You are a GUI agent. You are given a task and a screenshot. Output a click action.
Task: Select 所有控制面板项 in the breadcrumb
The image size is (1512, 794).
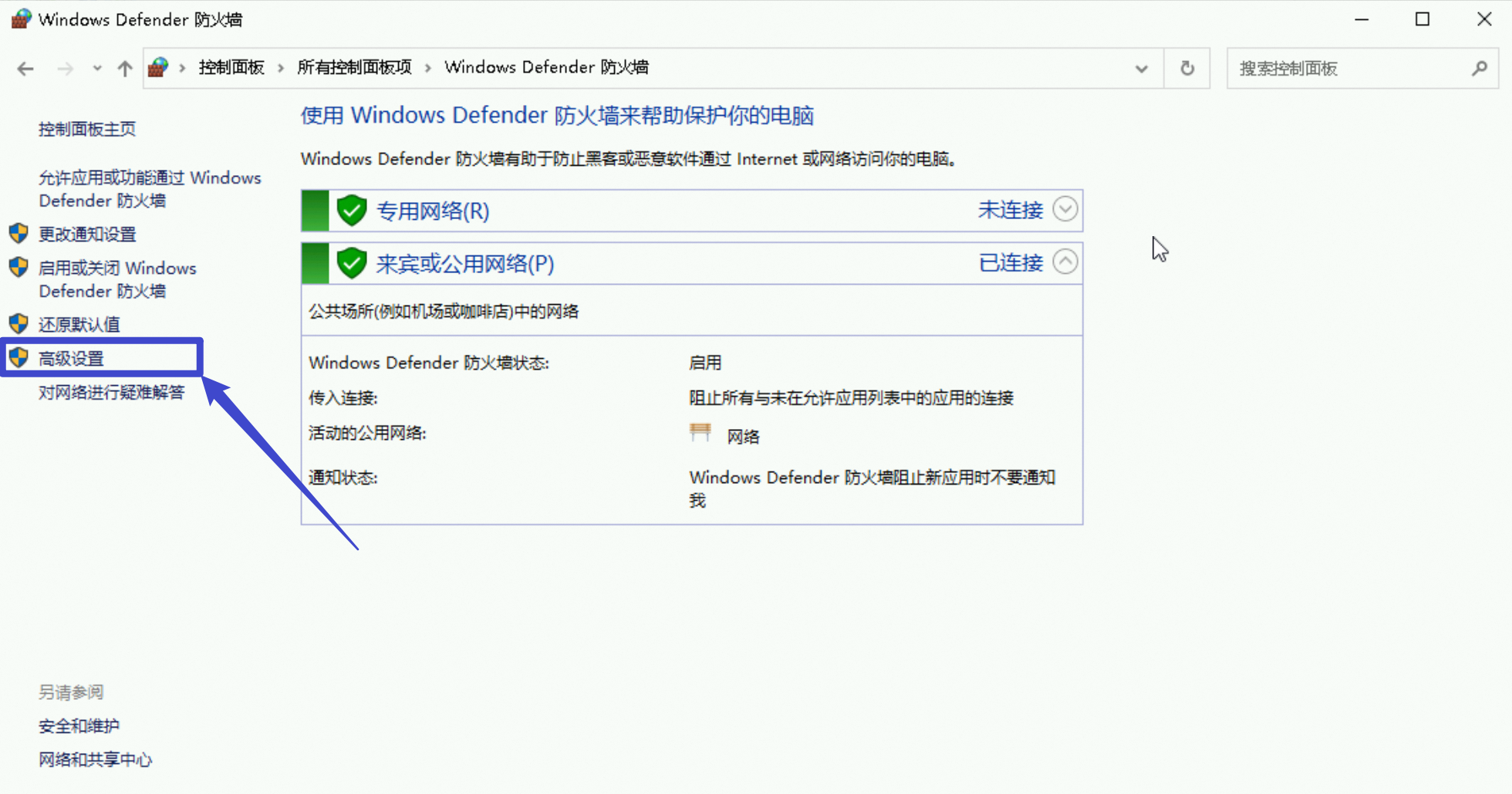(x=355, y=68)
